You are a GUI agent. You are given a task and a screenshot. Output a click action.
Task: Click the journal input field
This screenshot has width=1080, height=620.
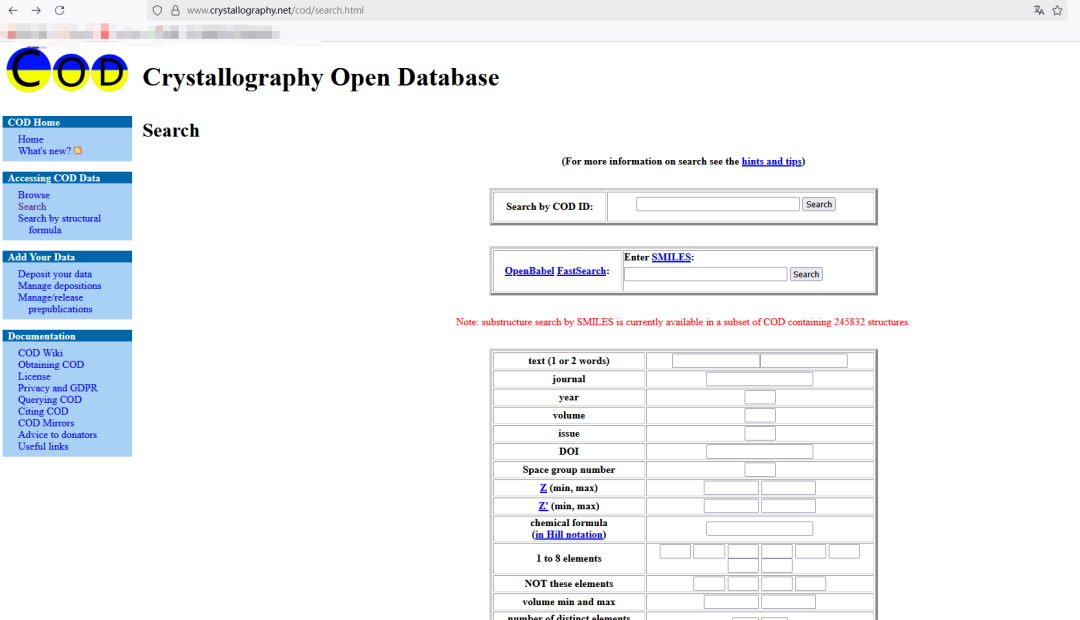tap(759, 379)
